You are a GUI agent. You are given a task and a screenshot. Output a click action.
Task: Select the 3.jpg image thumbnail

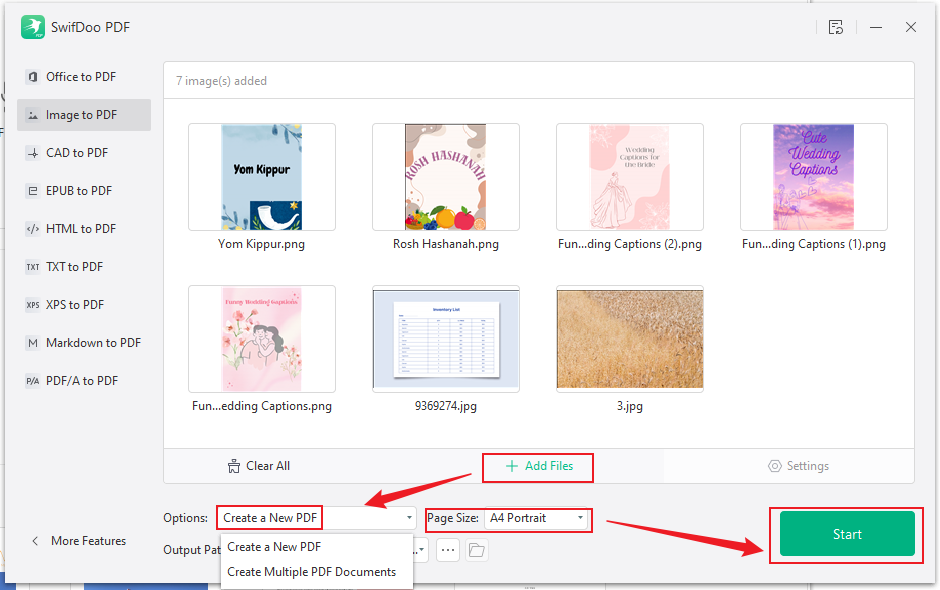pos(629,338)
